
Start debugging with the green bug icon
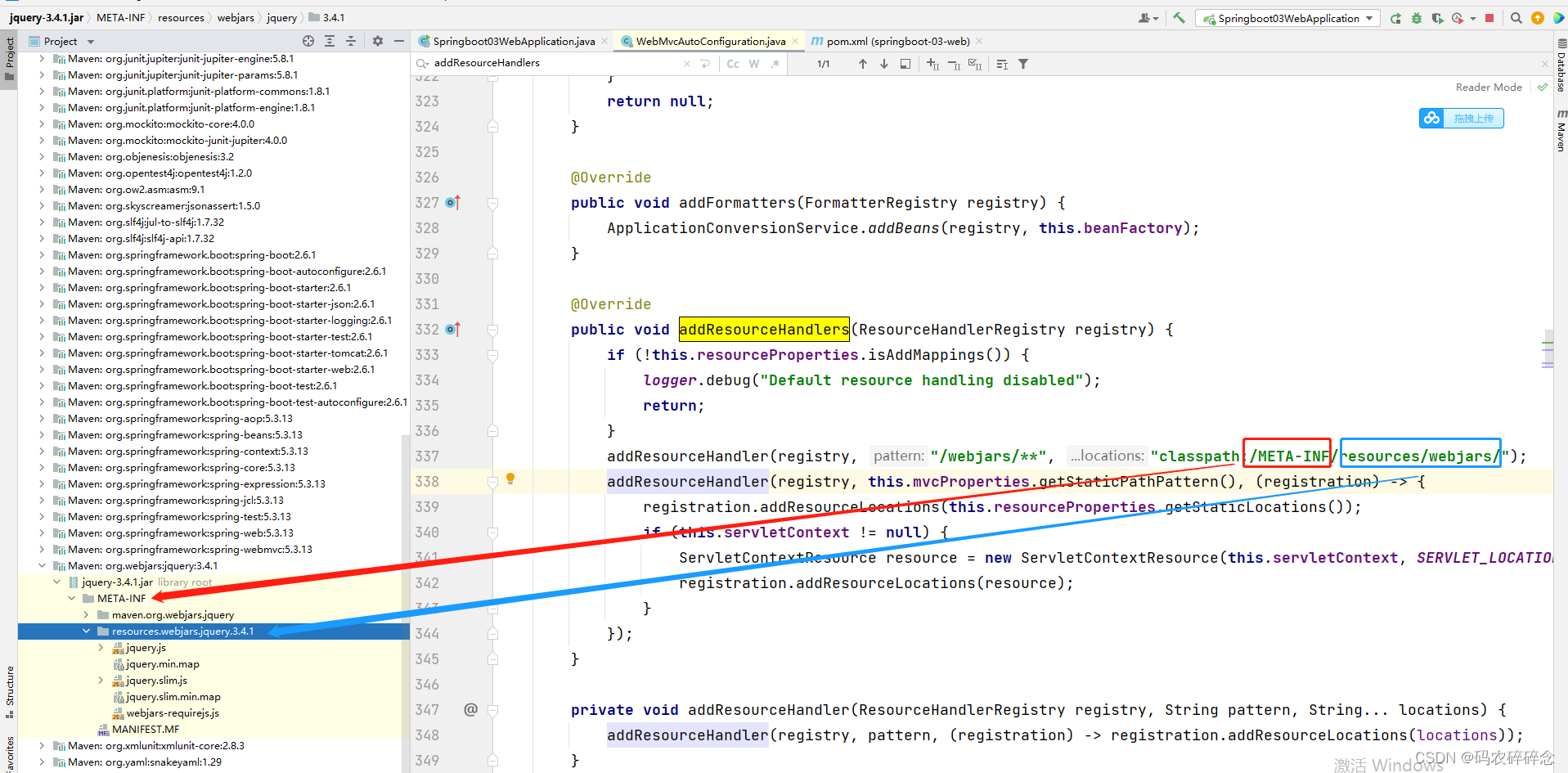click(x=1417, y=18)
